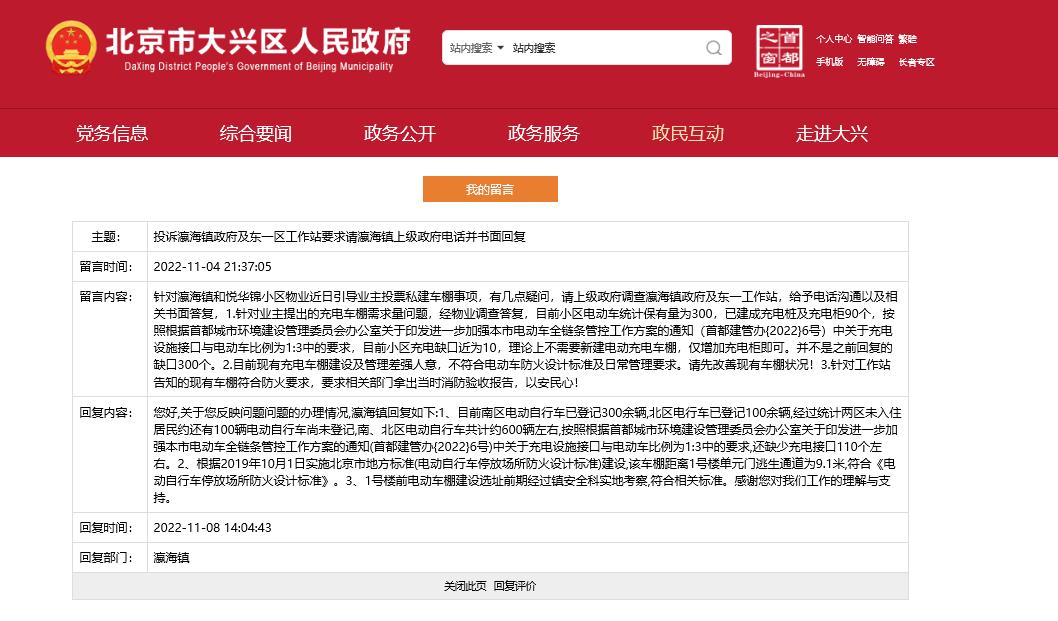Image resolution: width=1058 pixels, height=621 pixels.
Task: Open the 党务信息 navigation tab
Action: (x=112, y=133)
